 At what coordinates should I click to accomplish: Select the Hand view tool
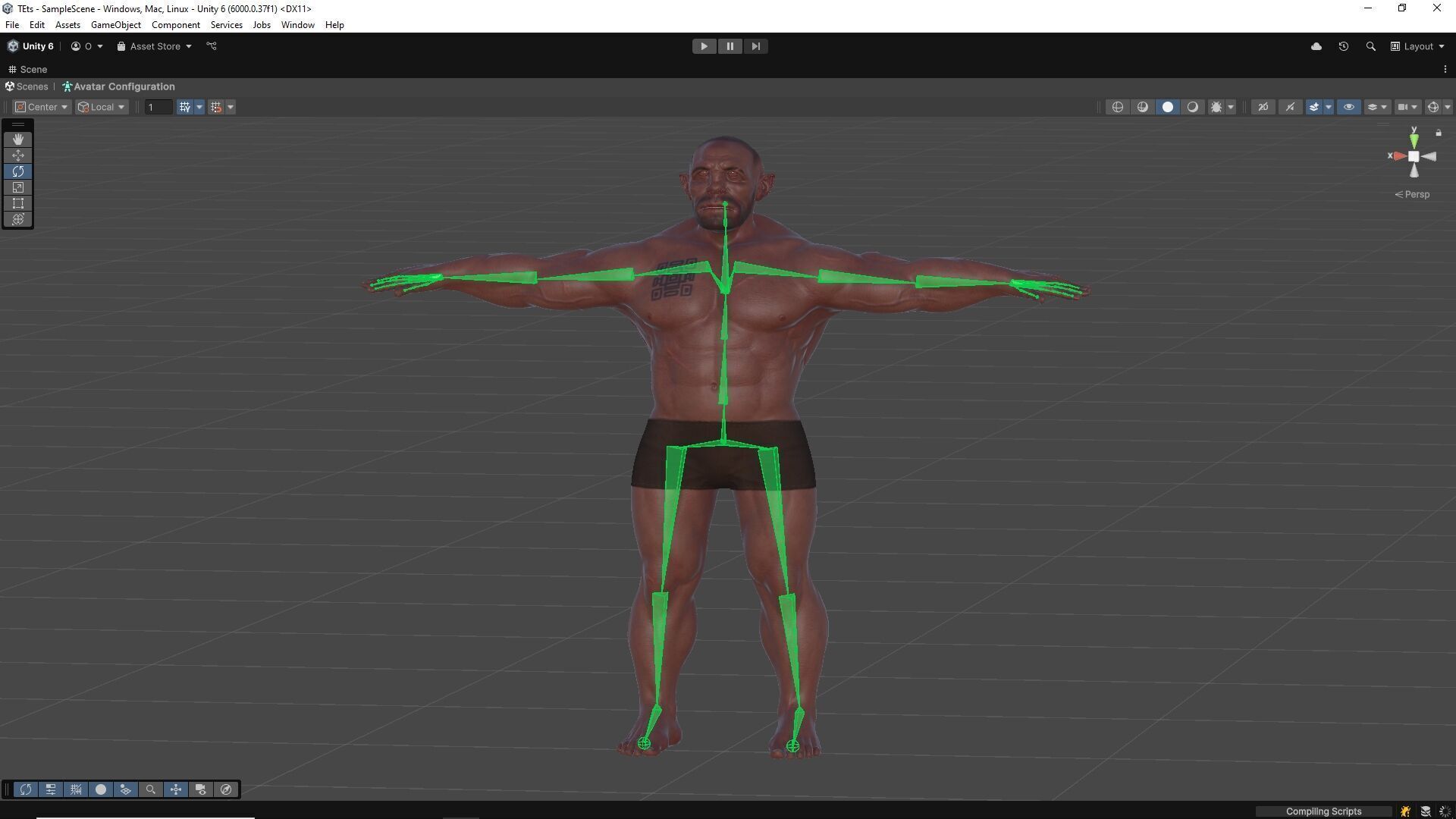(x=18, y=140)
